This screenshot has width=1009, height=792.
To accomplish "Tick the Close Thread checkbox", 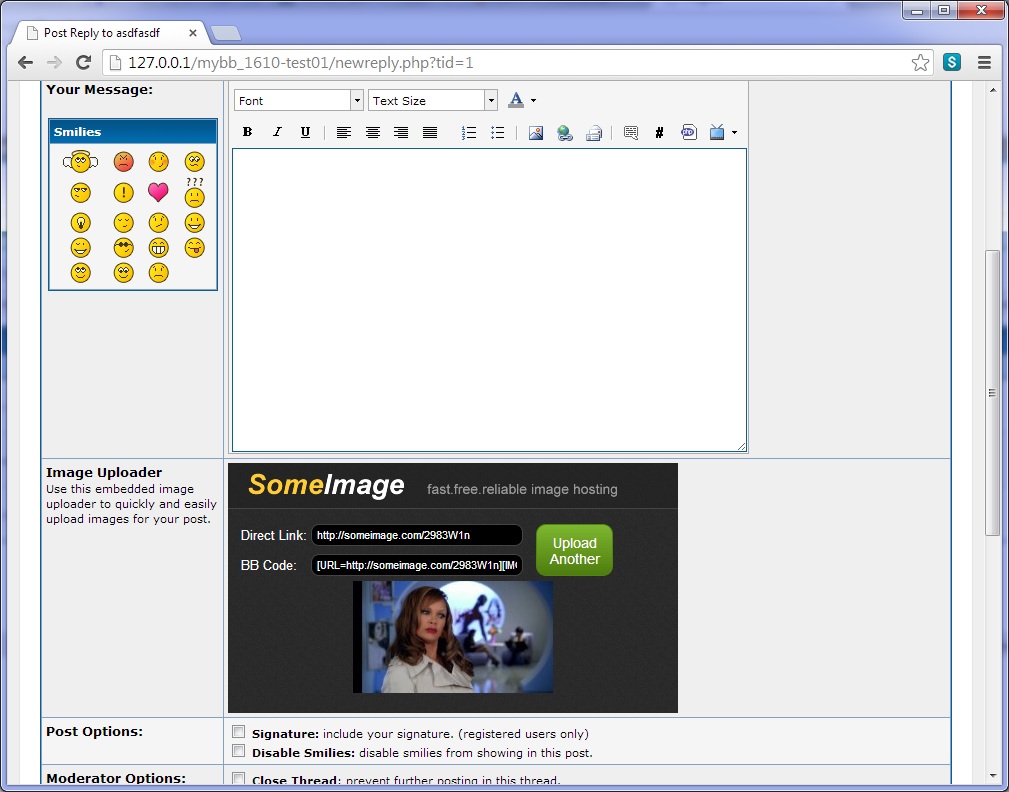I will [239, 779].
